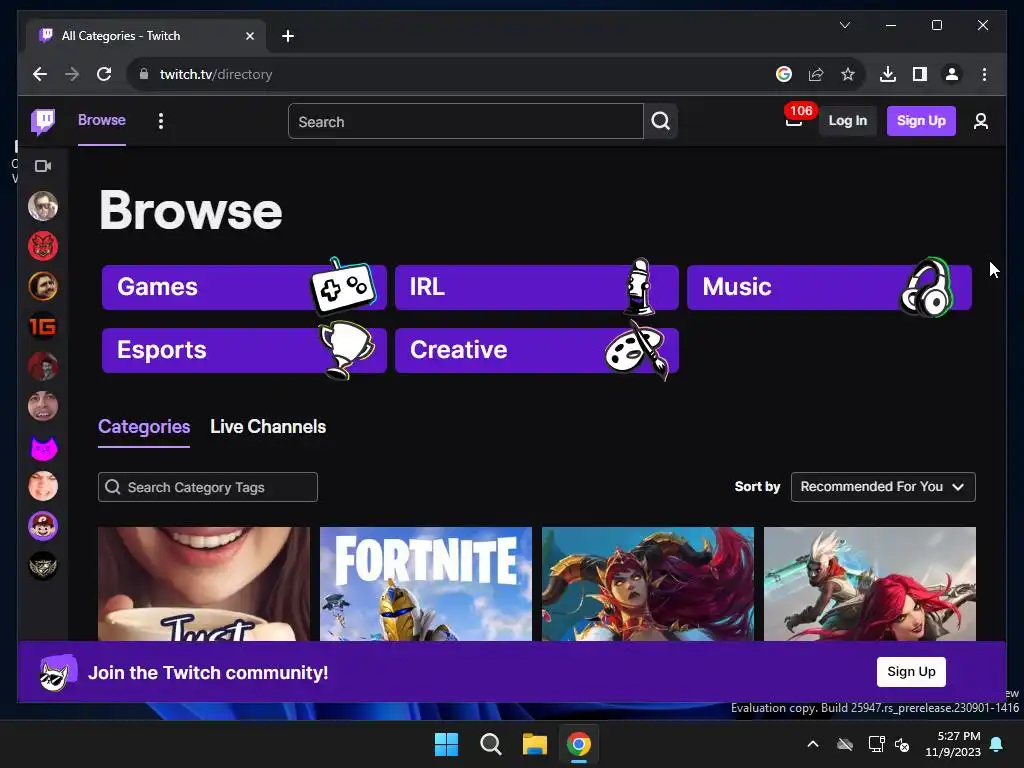The width and height of the screenshot is (1024, 768).
Task: Open the tab search chevron in Chrome title bar
Action: tap(844, 25)
